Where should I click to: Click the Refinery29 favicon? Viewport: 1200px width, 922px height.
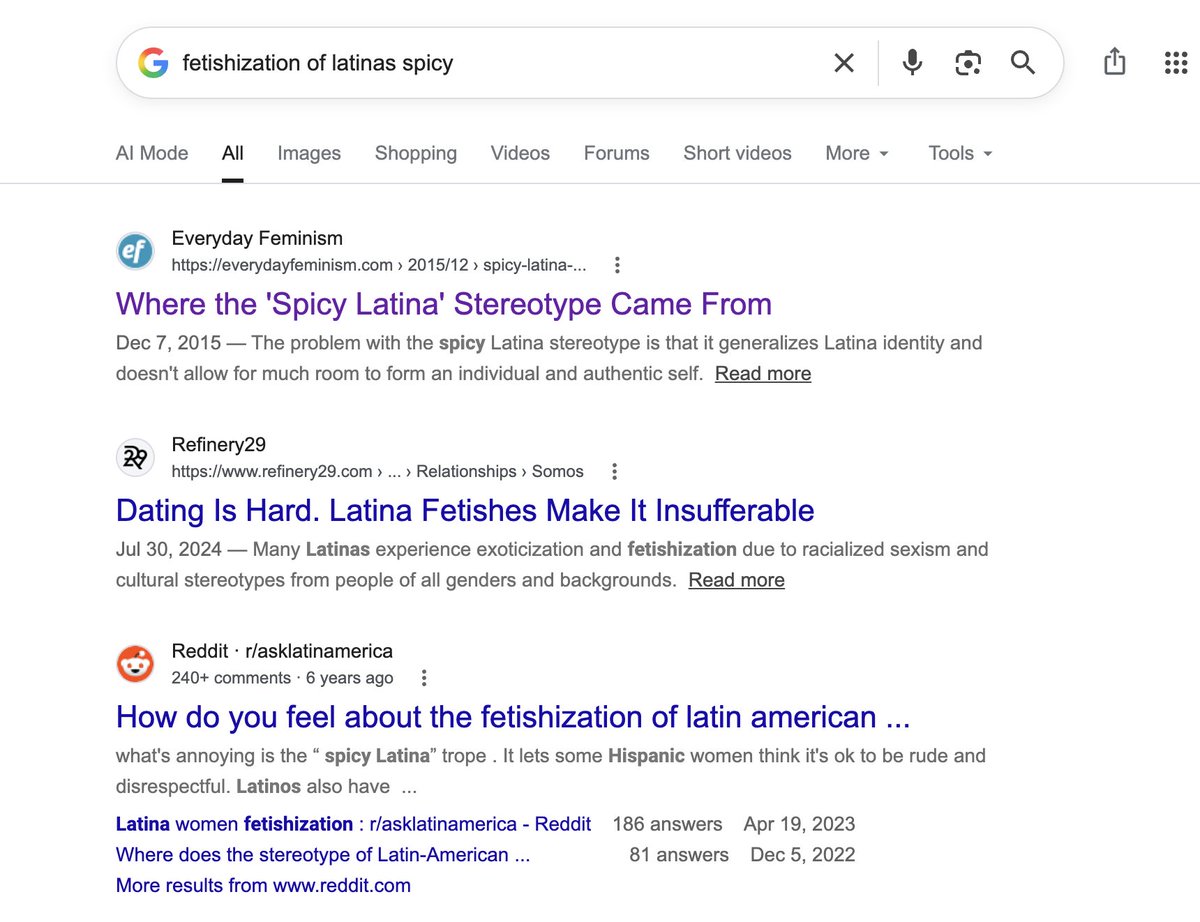135,457
